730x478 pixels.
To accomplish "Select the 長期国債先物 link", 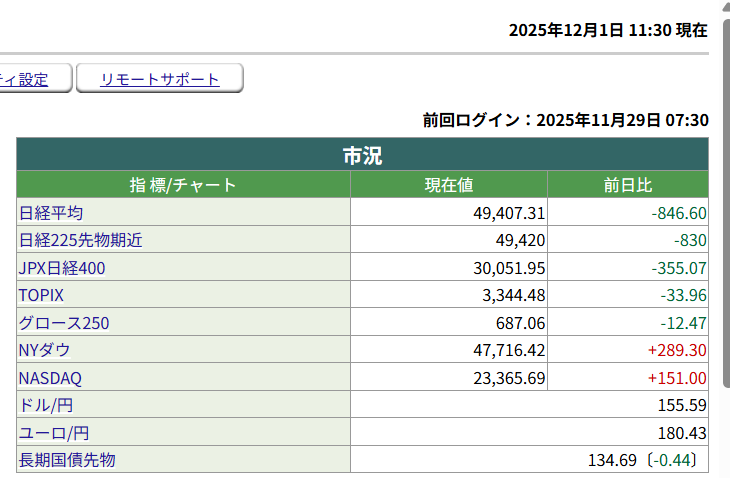I will coord(68,460).
